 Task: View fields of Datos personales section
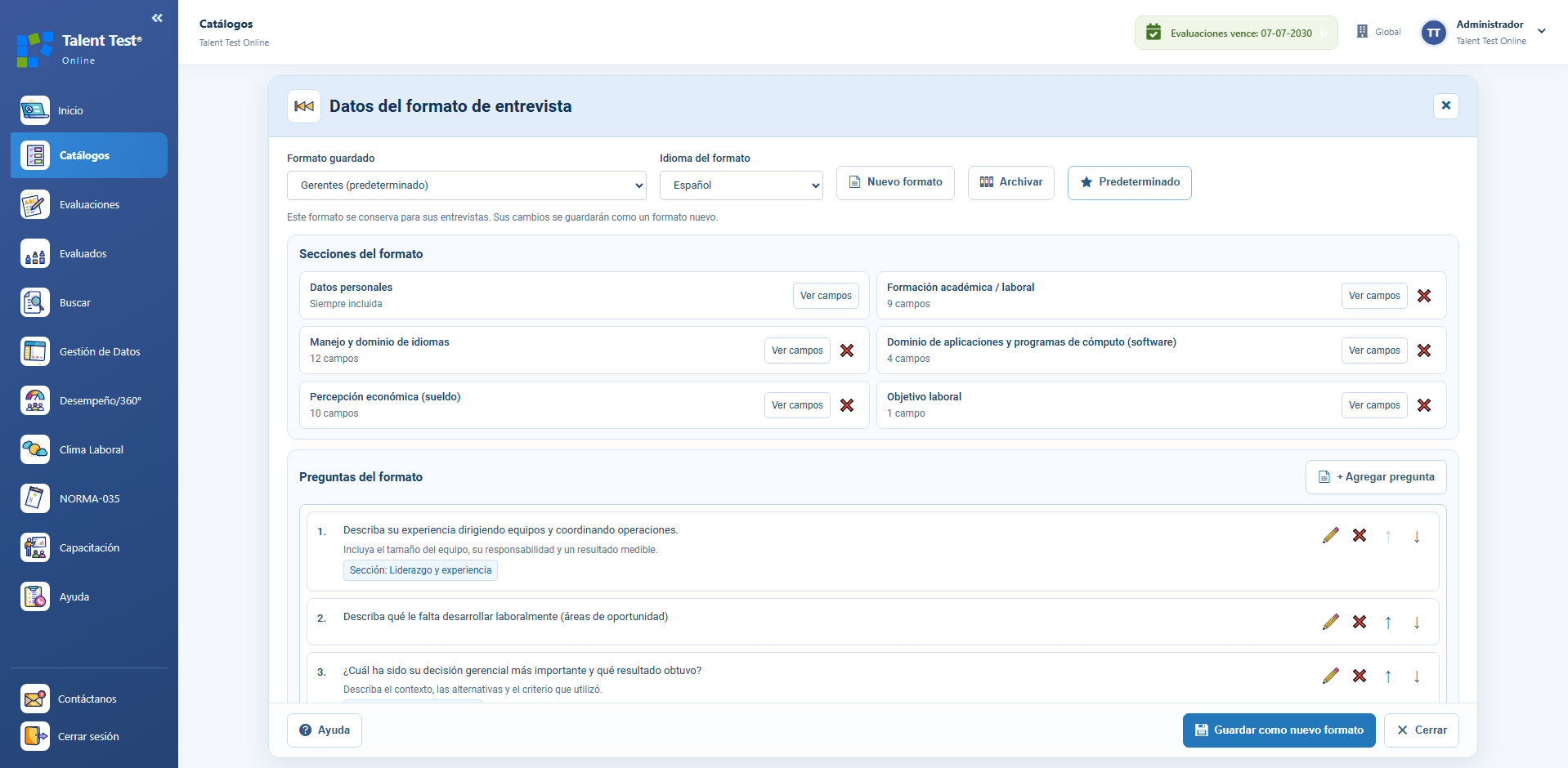point(826,296)
